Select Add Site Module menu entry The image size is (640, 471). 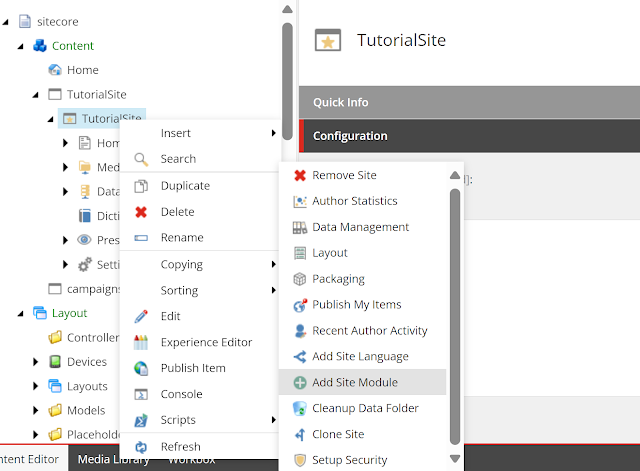(362, 382)
